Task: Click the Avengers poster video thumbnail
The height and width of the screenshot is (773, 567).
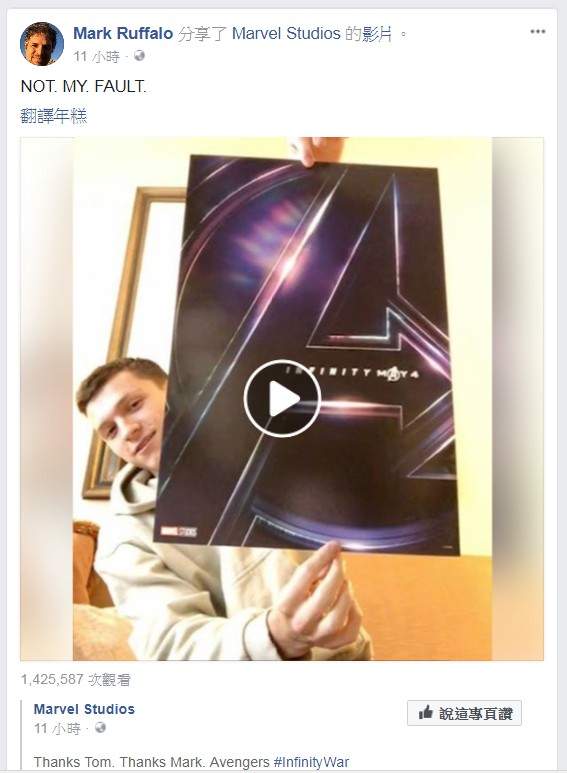Action: click(282, 399)
